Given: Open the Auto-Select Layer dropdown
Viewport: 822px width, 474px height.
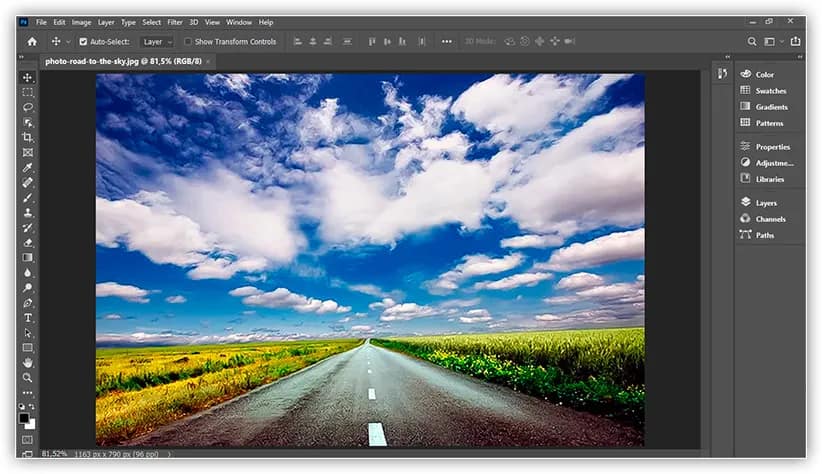Looking at the screenshot, I should pos(157,42).
